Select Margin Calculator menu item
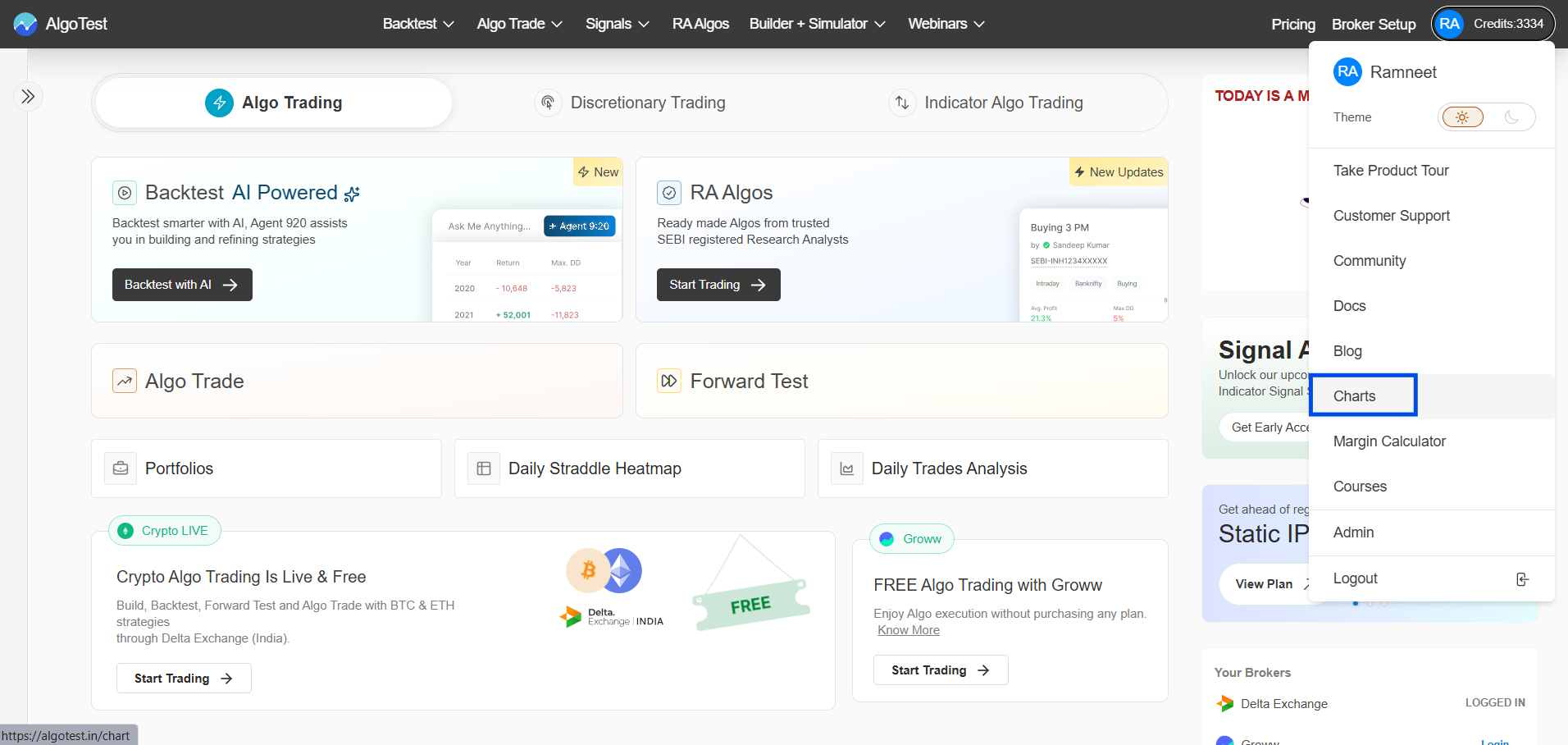Image resolution: width=1568 pixels, height=745 pixels. (1389, 441)
